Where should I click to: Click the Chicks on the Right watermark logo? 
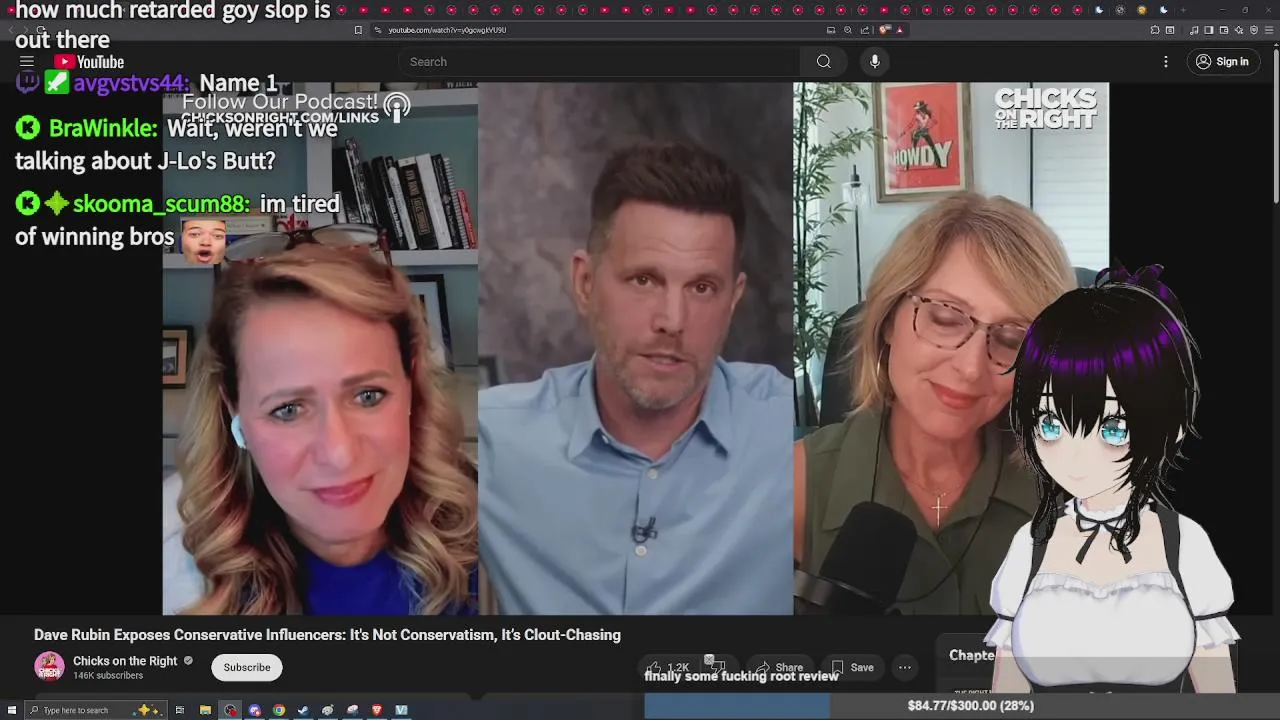pyautogui.click(x=1045, y=108)
